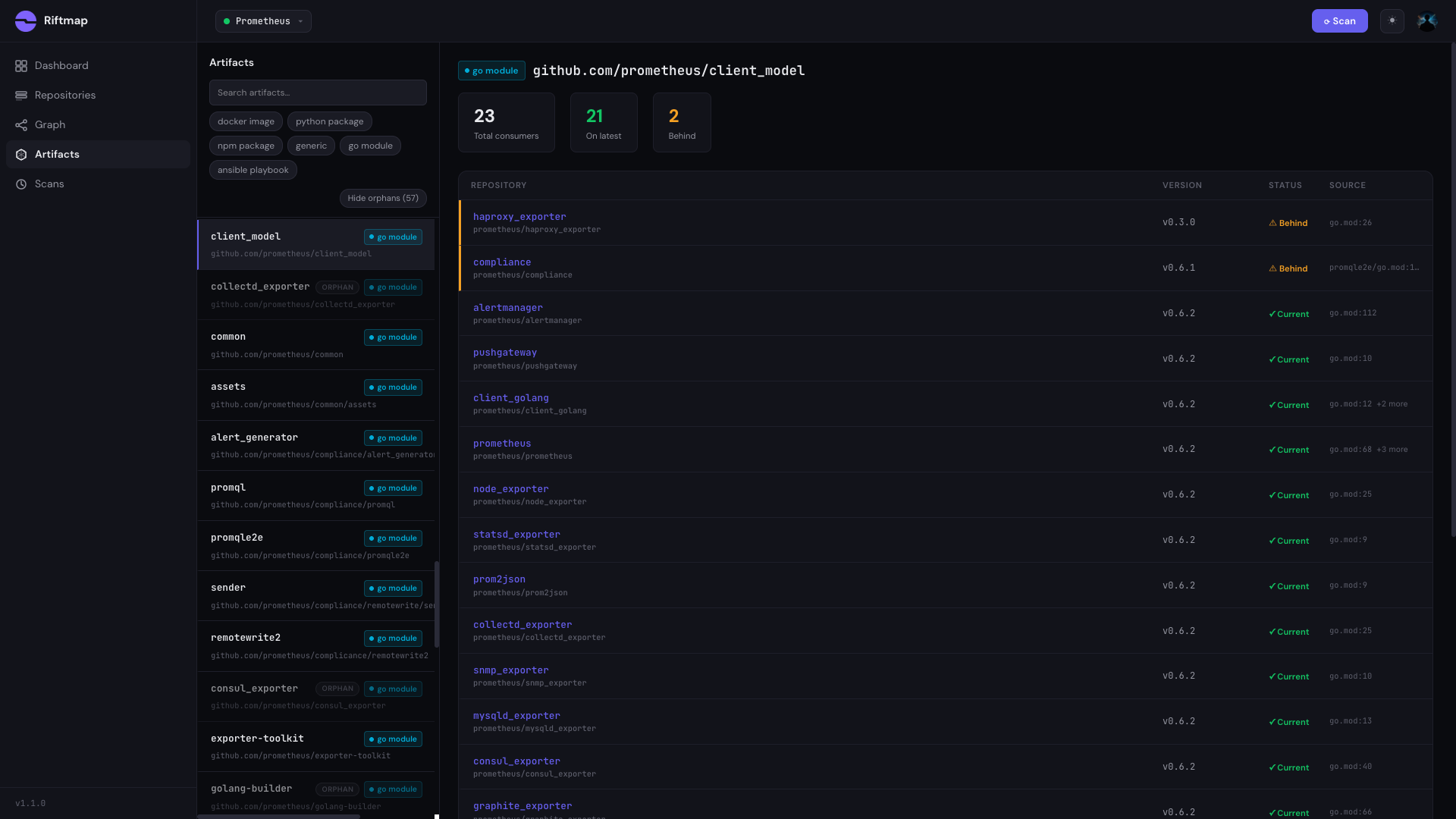Viewport: 1456px width, 819px height.
Task: Click the '+3 more' source for prometheus
Action: coord(1392,450)
